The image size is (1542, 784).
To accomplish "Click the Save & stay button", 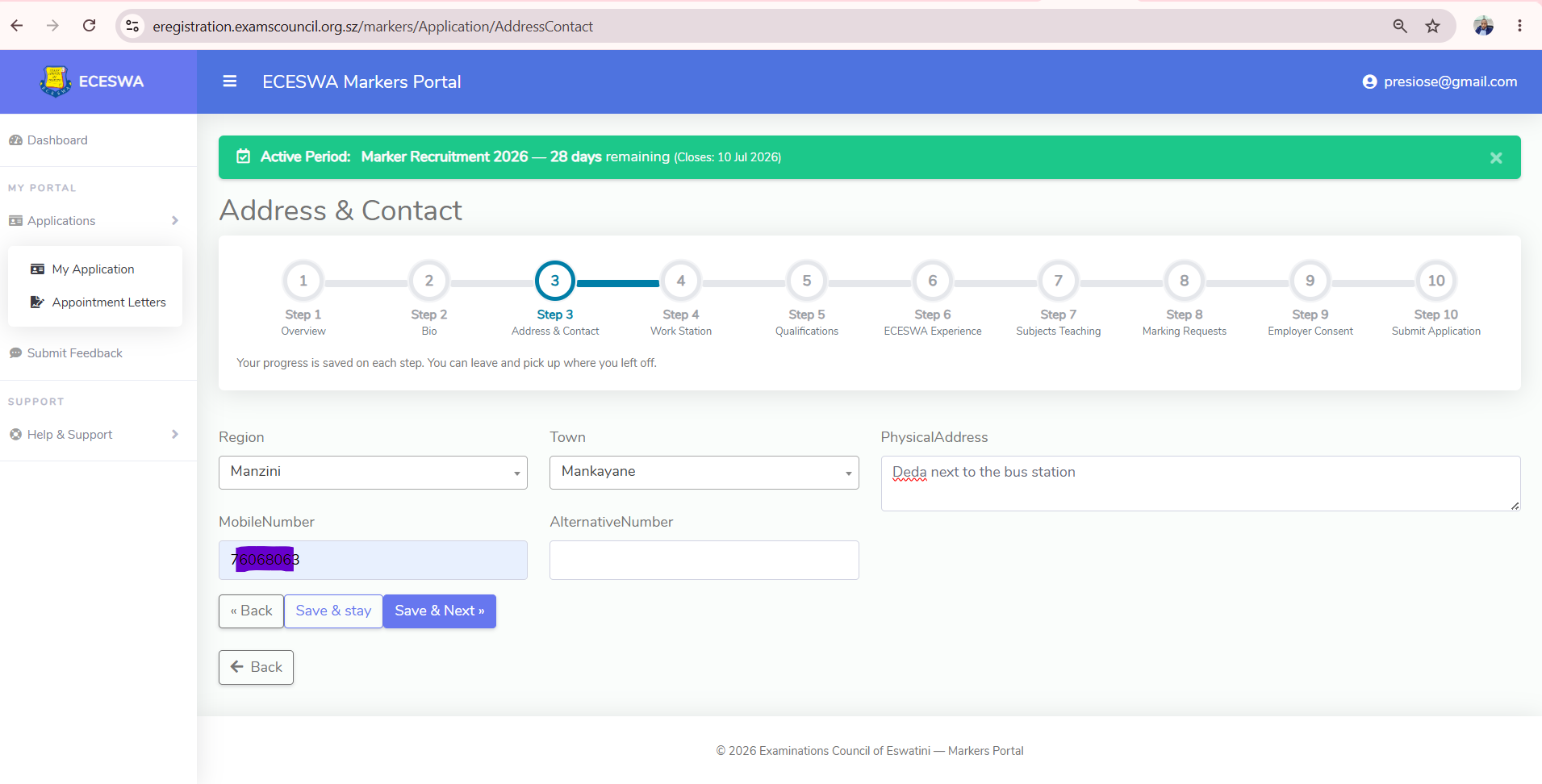I will coord(333,611).
